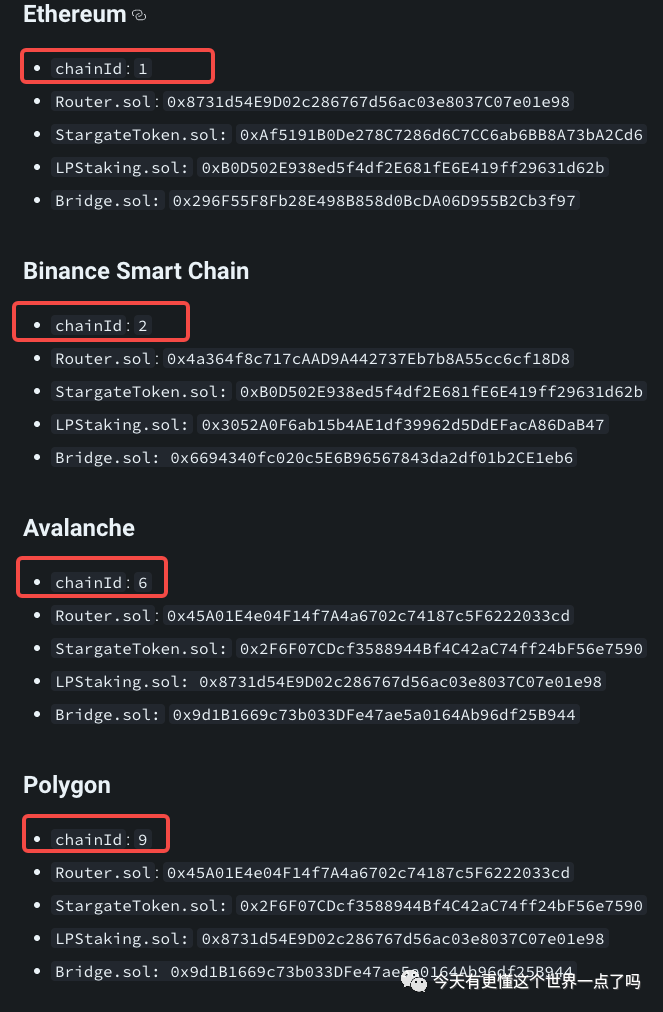The height and width of the screenshot is (1012, 663).
Task: Select the Avalanche chainId: 6 entry
Action: 101,582
